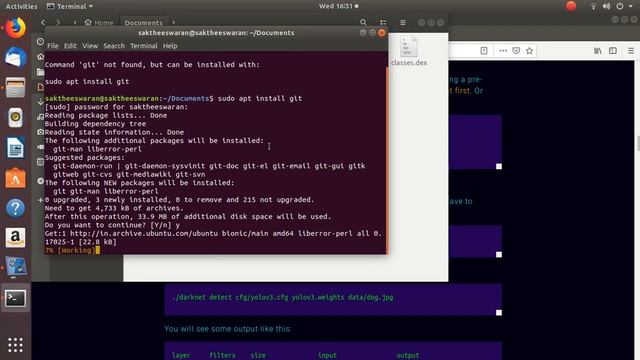Open the Edit menu in Terminal
This screenshot has width=640, height=360.
[70, 46]
